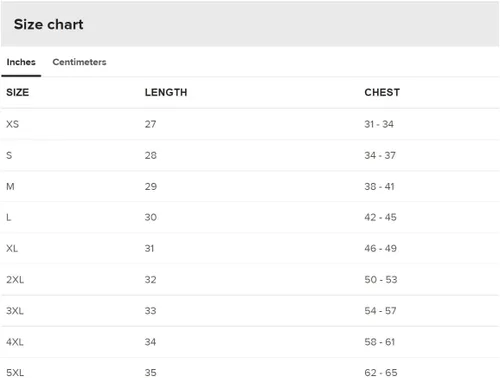The width and height of the screenshot is (500, 378).
Task: Select the 3XL size row label
Action: pyautogui.click(x=15, y=311)
